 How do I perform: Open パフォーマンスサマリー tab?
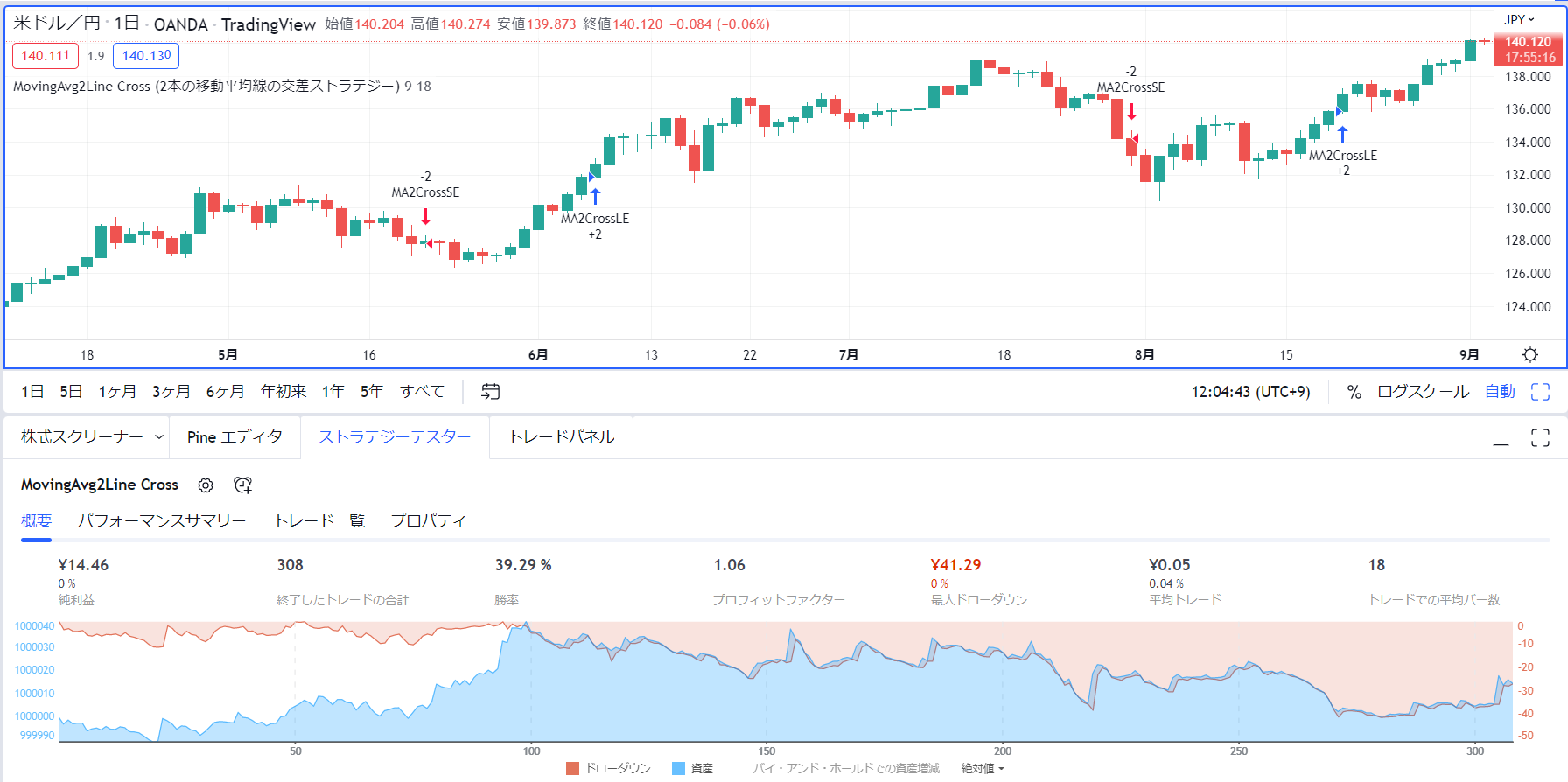pyautogui.click(x=162, y=520)
